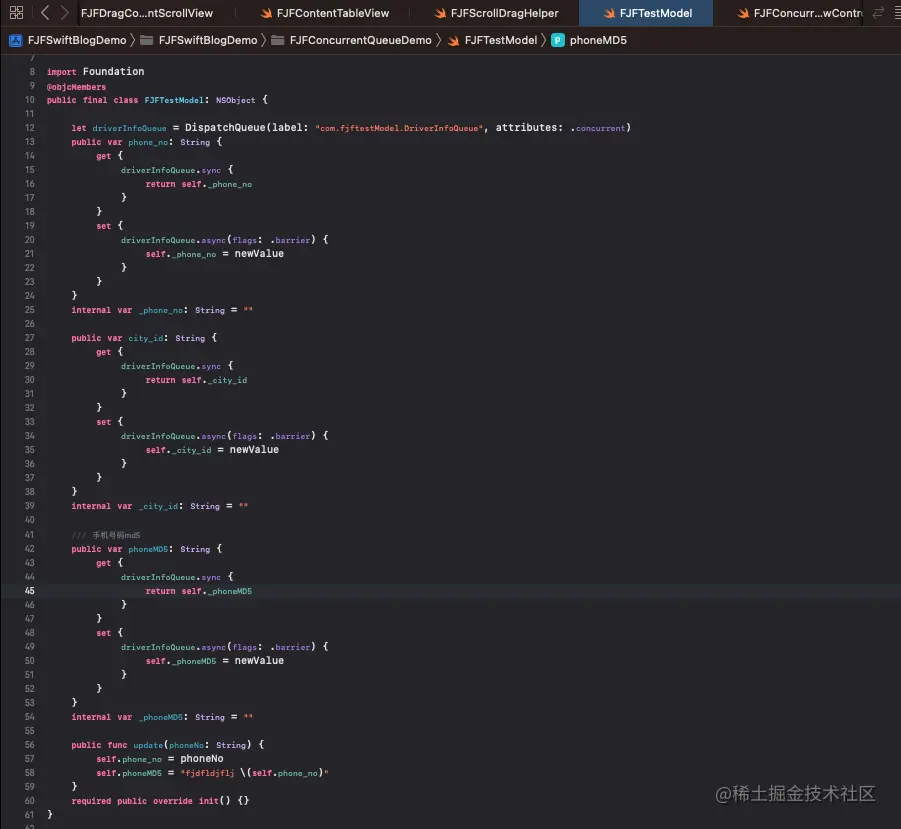Click 'return self._phone_no' on line 16
Image resolution: width=901 pixels, height=829 pixels.
pos(198,184)
